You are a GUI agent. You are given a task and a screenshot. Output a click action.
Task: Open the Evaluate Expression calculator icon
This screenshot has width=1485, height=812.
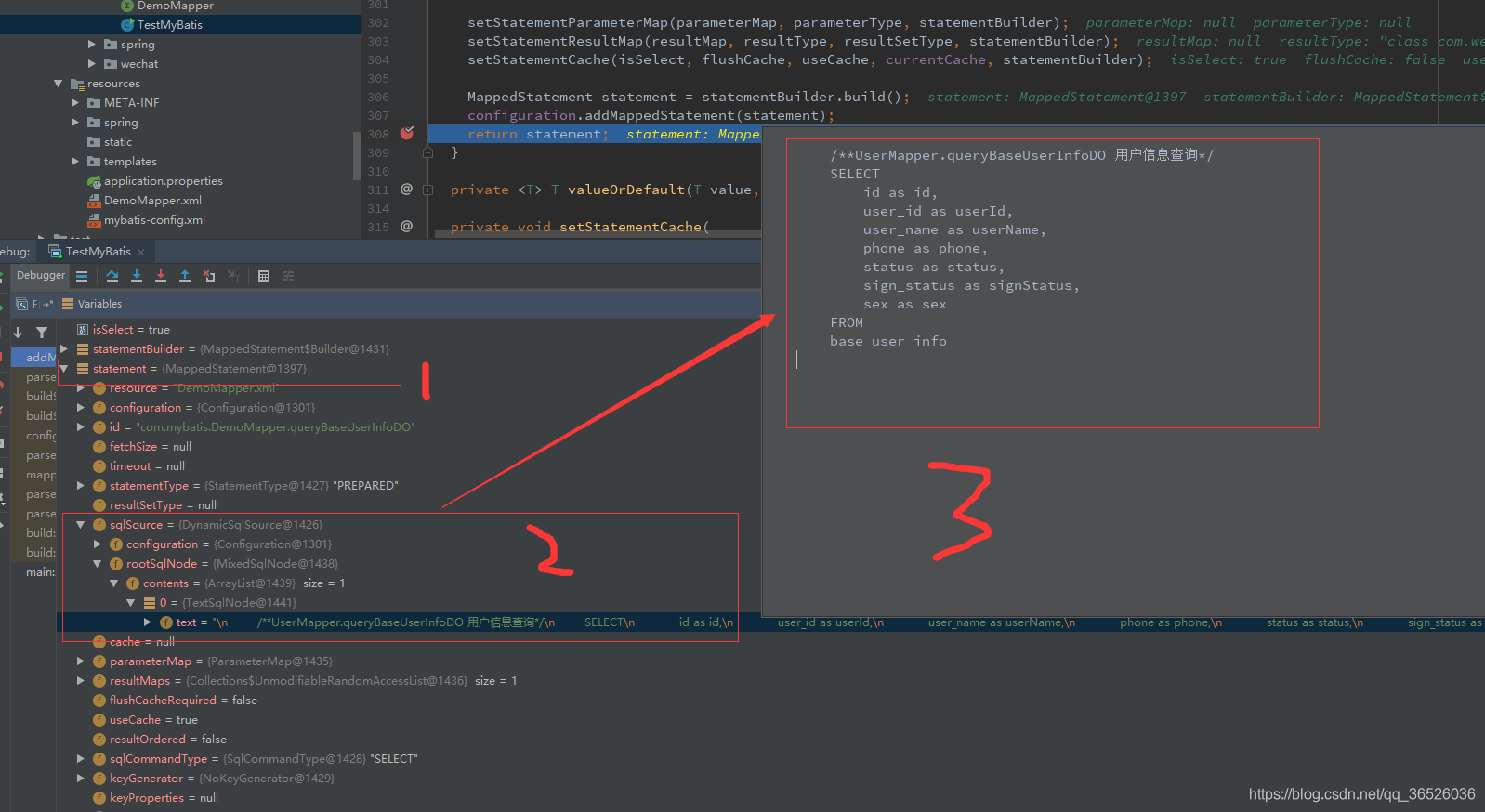264,276
